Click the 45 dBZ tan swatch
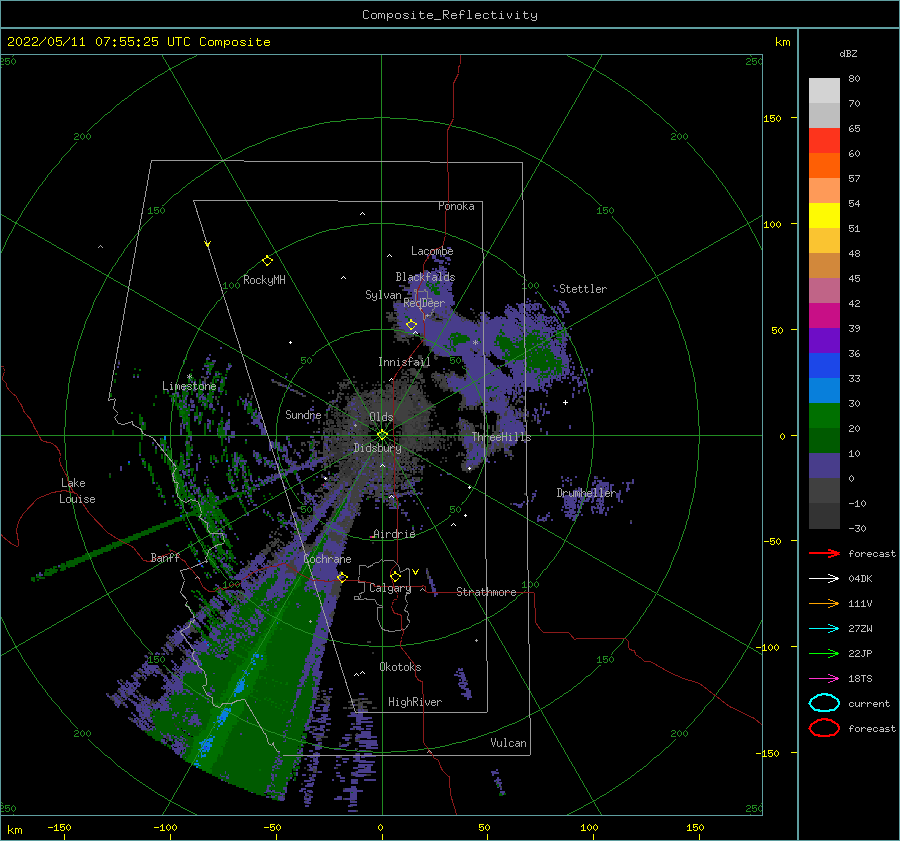Image resolution: width=900 pixels, height=841 pixels. pyautogui.click(x=824, y=265)
